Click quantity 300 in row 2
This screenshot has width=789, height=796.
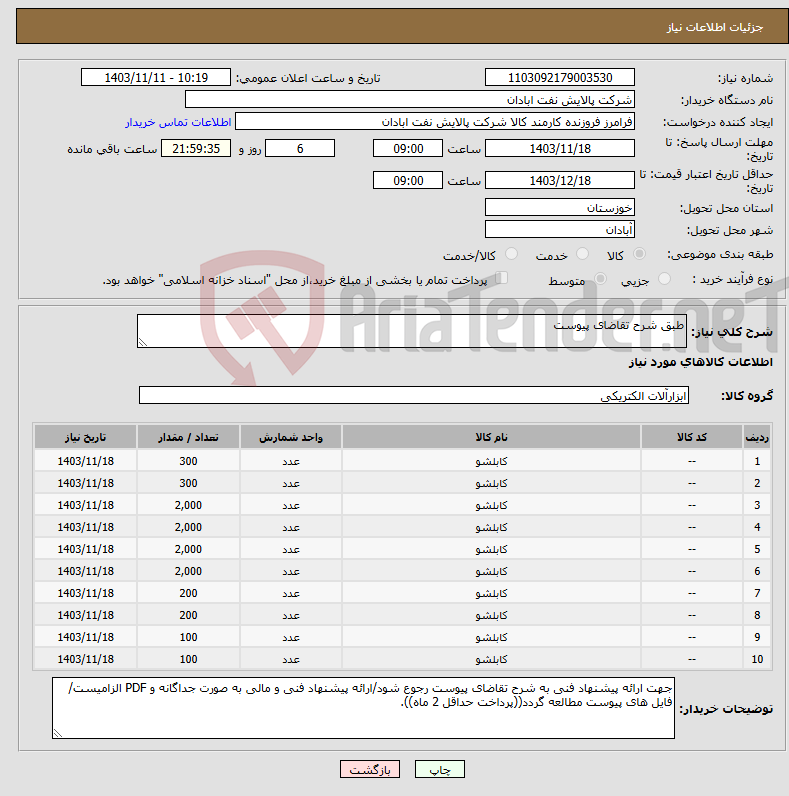188,483
